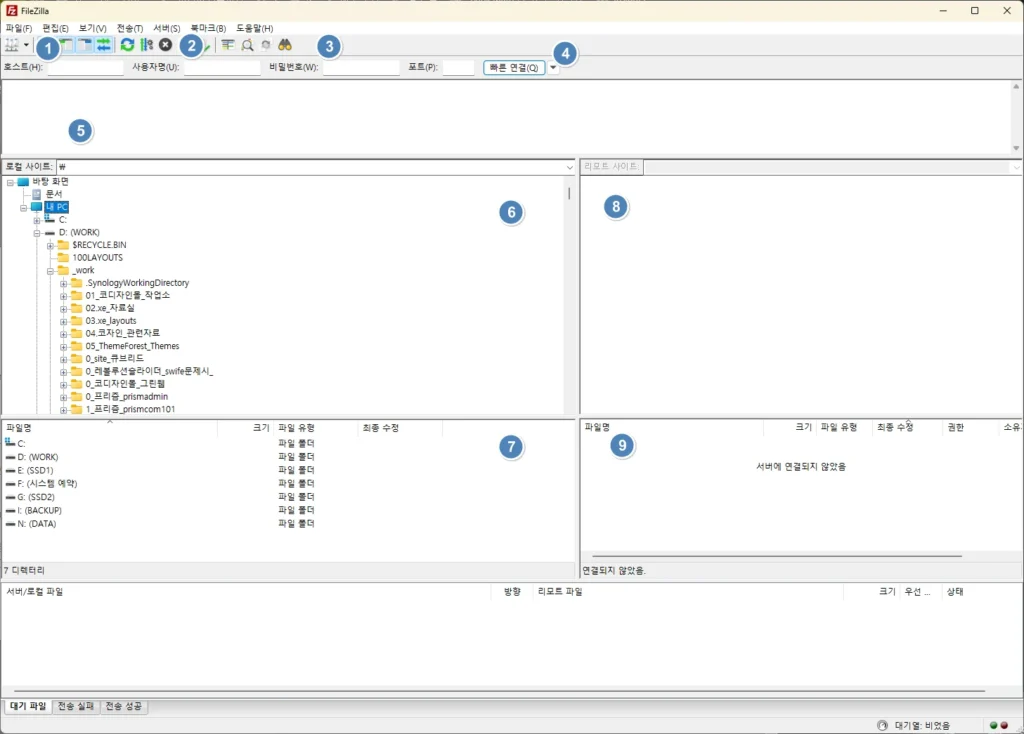Image resolution: width=1024 pixels, height=734 pixels.
Task: Cancel the current operation icon
Action: pos(166,44)
